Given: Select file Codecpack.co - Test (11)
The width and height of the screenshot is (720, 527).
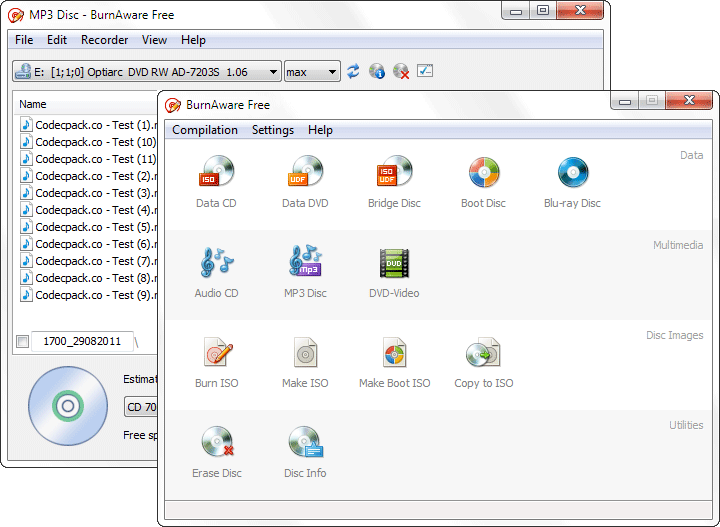Looking at the screenshot, I should pos(88,159).
